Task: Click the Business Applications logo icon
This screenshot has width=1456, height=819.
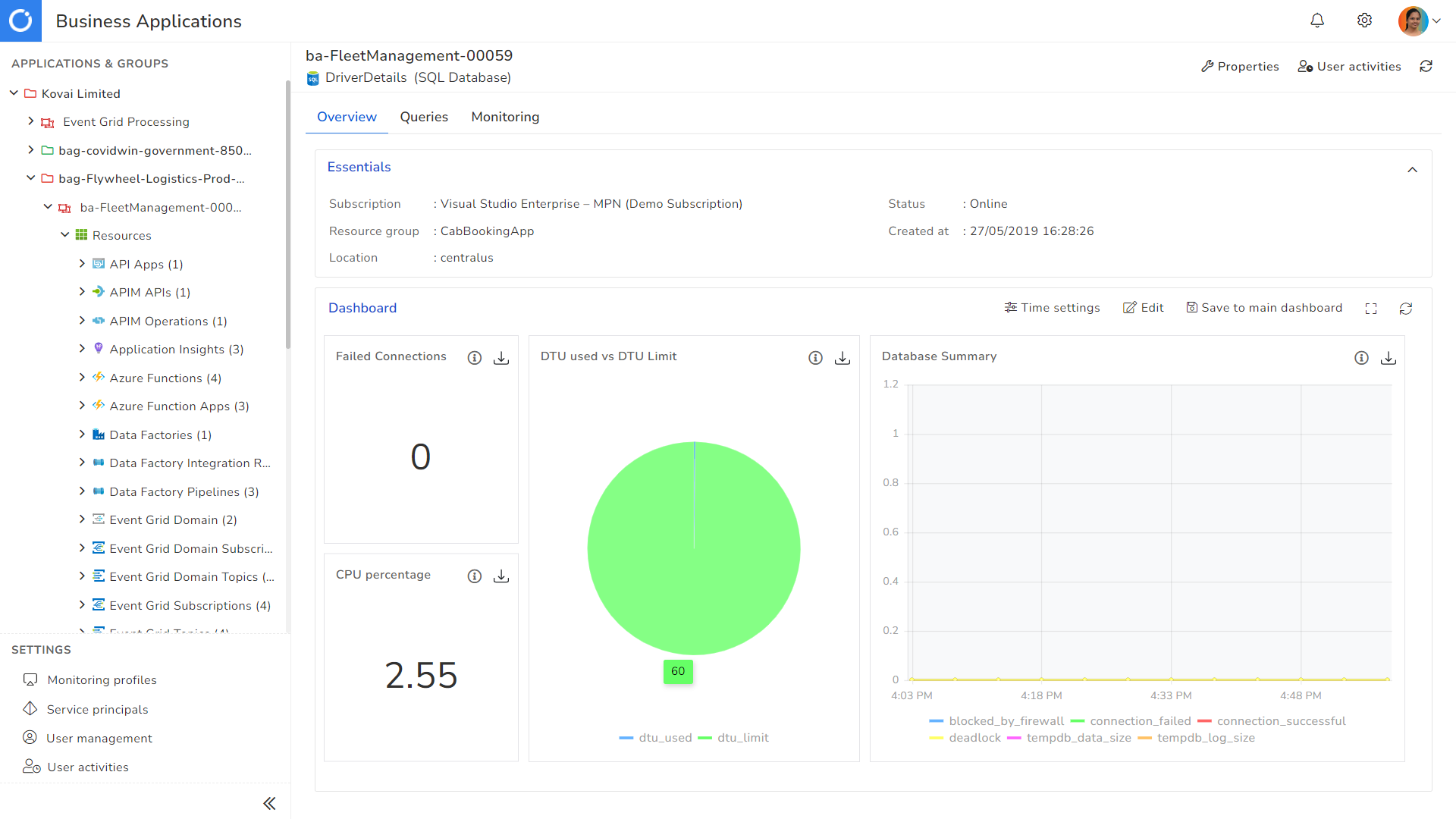Action: 20,20
